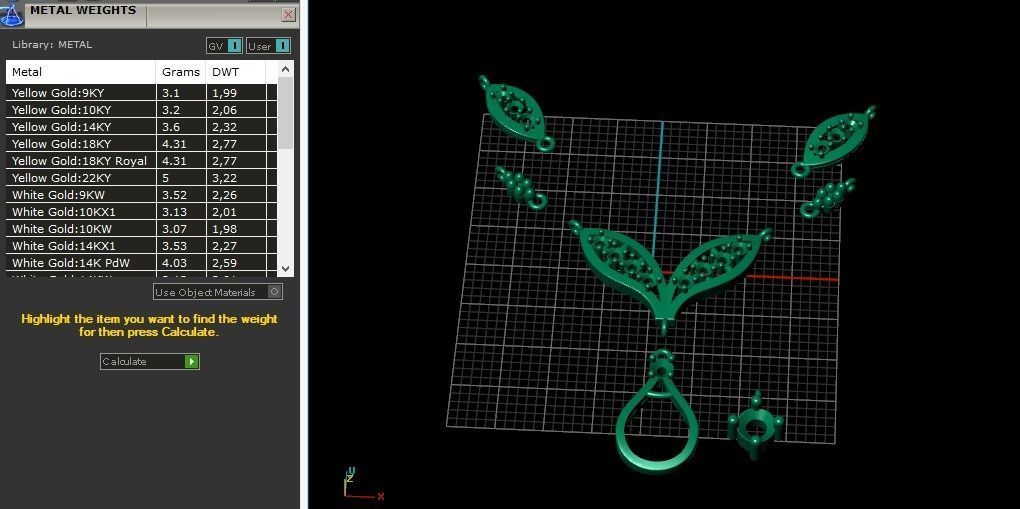
Task: Toggle the User library switch
Action: coord(269,46)
